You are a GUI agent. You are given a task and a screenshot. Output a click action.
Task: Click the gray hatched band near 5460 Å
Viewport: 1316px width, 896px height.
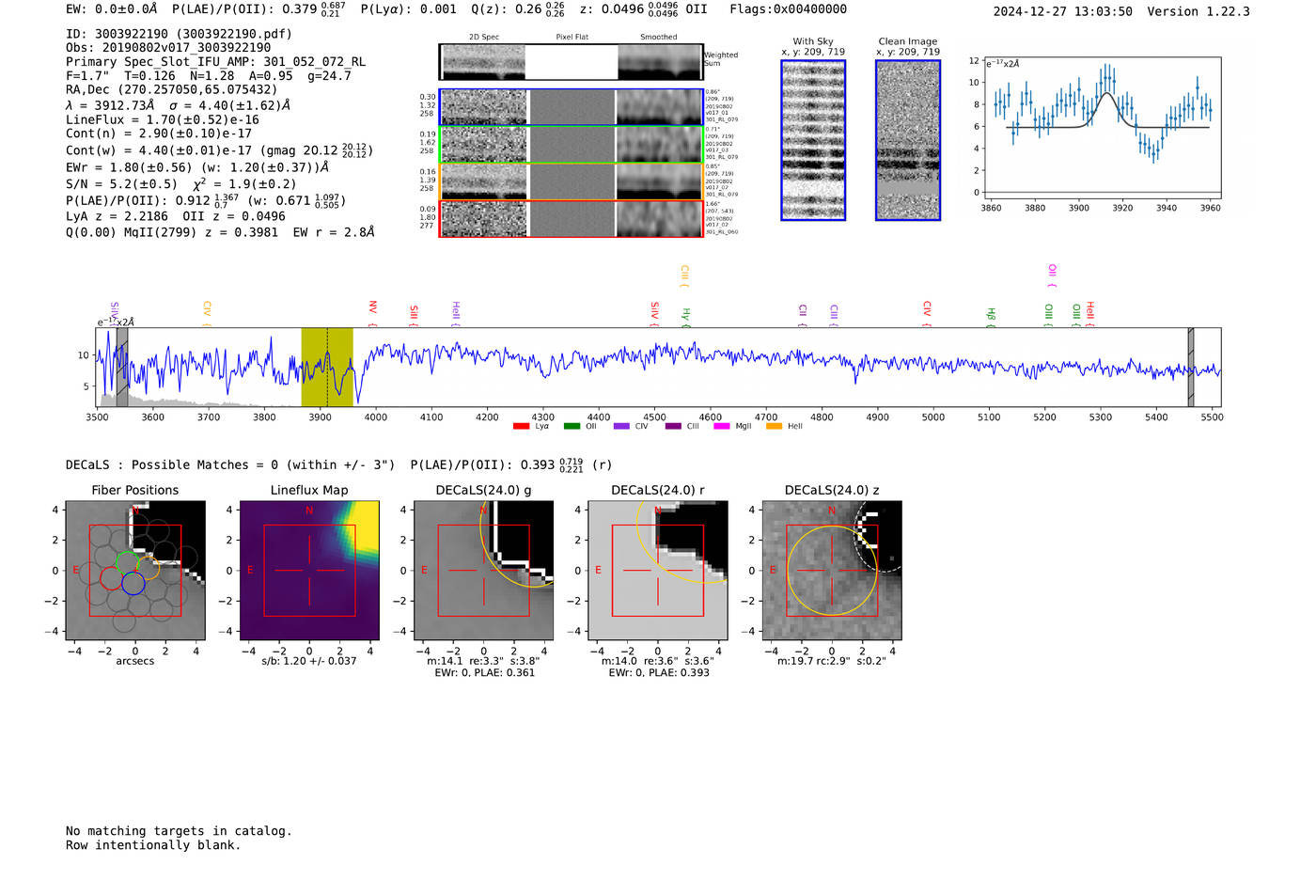[x=1191, y=367]
